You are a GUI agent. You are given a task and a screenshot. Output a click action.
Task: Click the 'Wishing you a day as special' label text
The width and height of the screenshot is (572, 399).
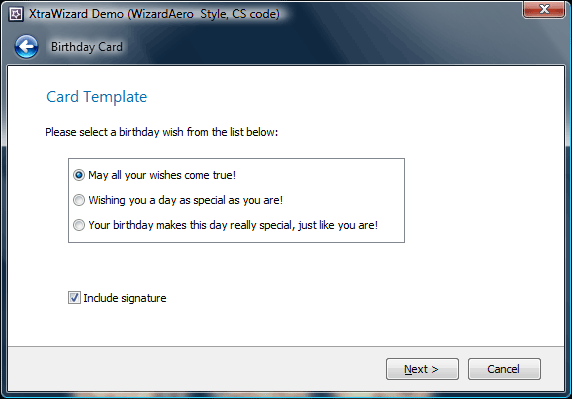click(186, 200)
